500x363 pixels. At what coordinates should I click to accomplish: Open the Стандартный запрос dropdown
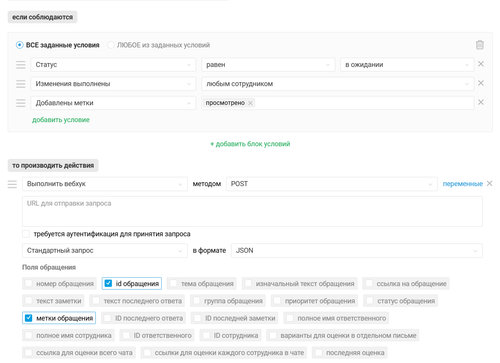[105, 250]
